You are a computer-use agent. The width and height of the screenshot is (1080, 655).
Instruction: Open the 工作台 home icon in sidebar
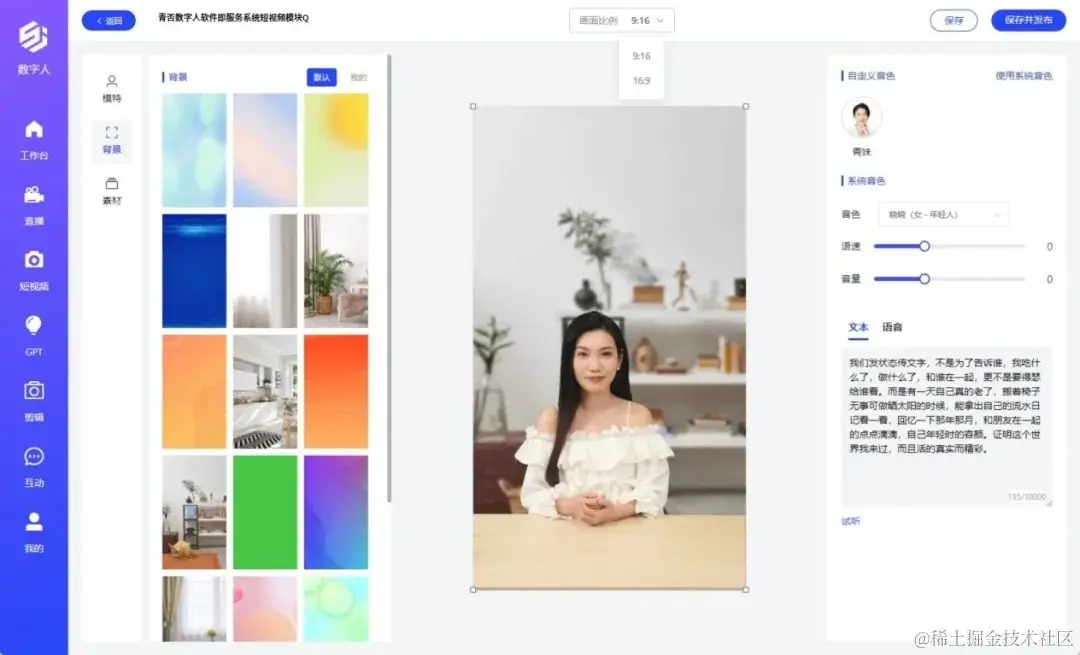34,129
